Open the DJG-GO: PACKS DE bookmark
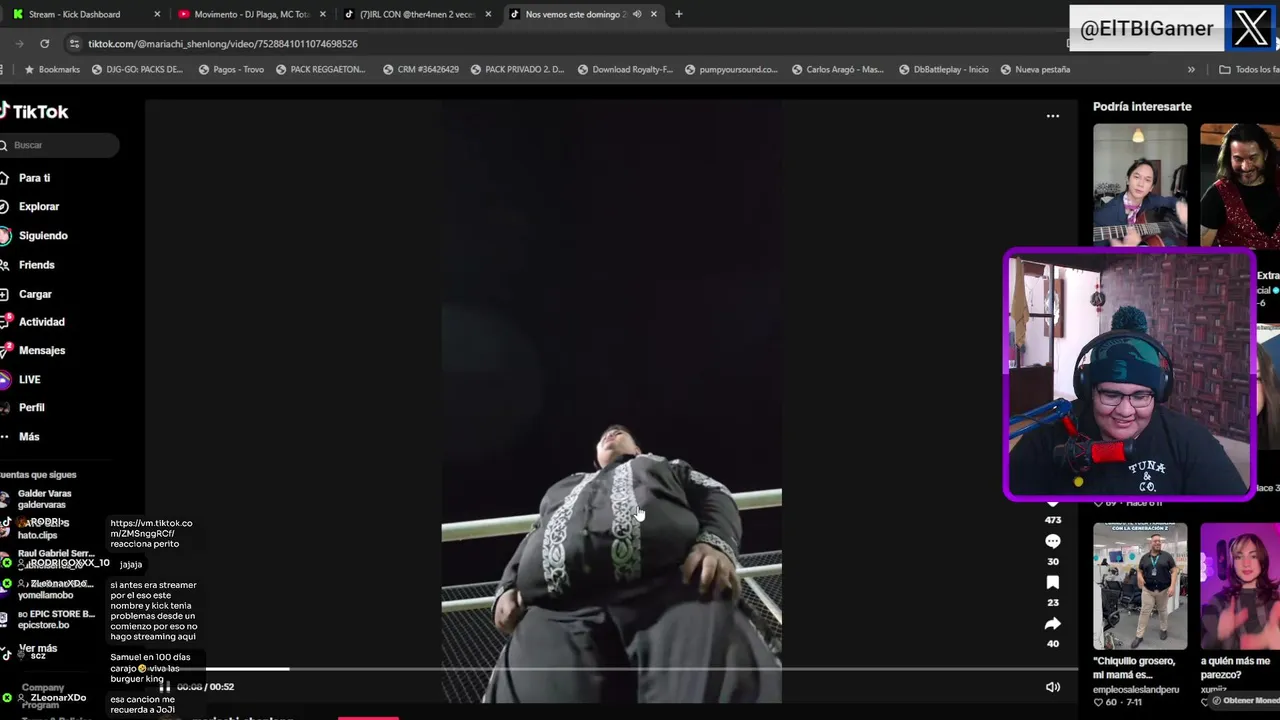This screenshot has width=1280, height=720. pos(137,70)
